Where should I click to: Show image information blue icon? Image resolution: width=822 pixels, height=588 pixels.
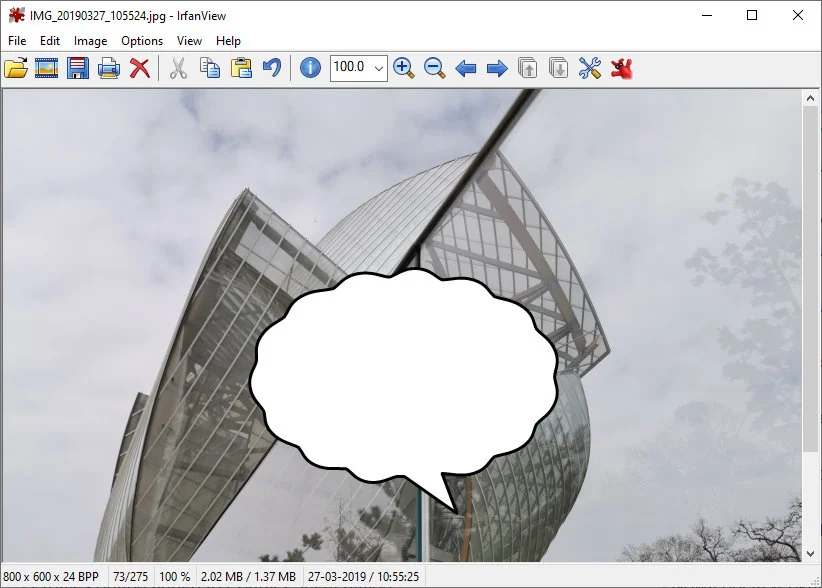click(311, 68)
